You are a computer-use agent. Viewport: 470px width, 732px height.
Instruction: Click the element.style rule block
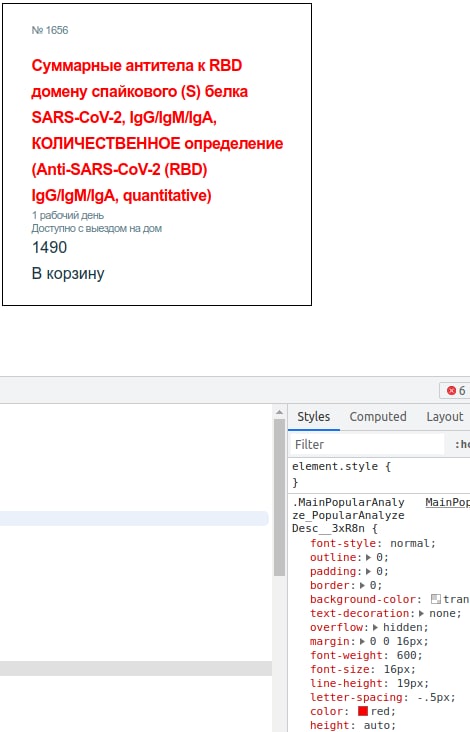pos(379,474)
